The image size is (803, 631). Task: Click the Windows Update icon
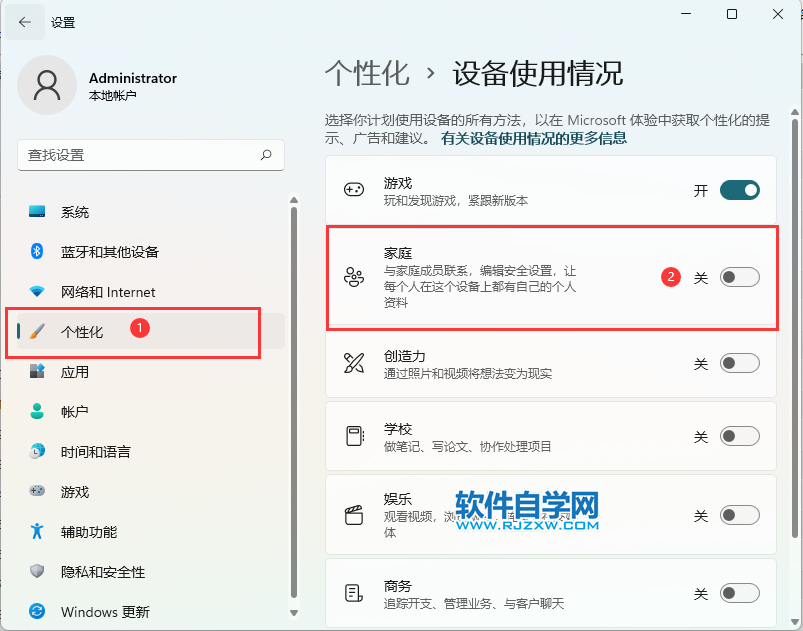(37, 611)
